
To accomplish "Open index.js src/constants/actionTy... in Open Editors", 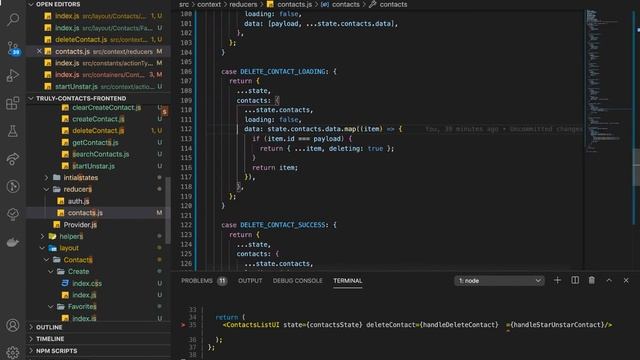I will (99, 63).
